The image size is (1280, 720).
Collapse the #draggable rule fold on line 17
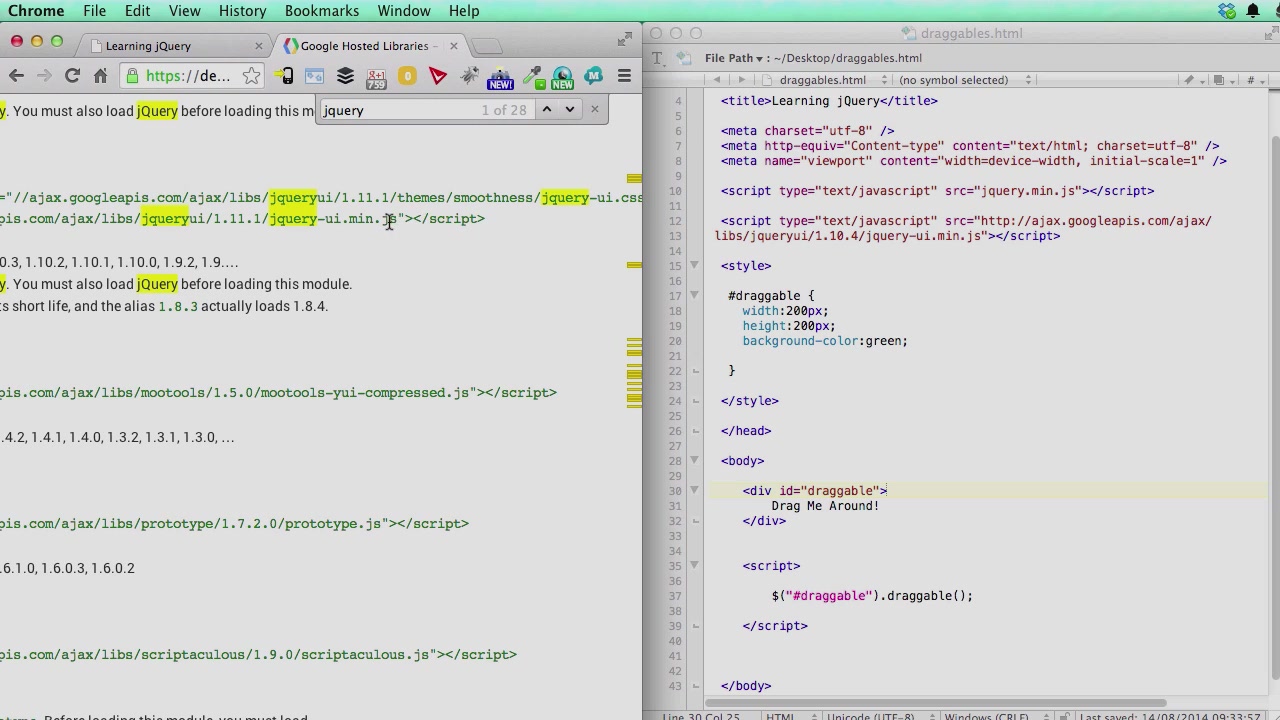click(x=694, y=295)
